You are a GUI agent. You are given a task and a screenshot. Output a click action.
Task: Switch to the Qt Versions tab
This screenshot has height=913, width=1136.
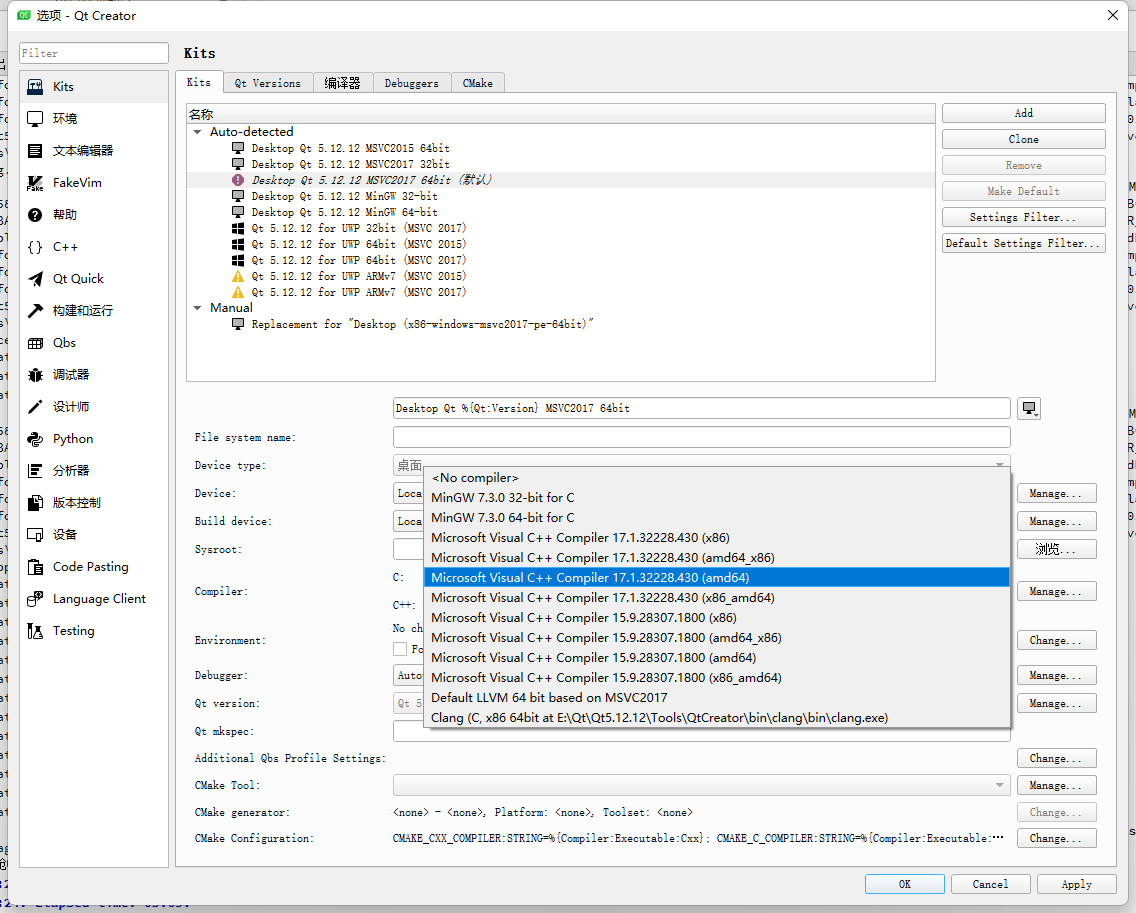click(267, 83)
